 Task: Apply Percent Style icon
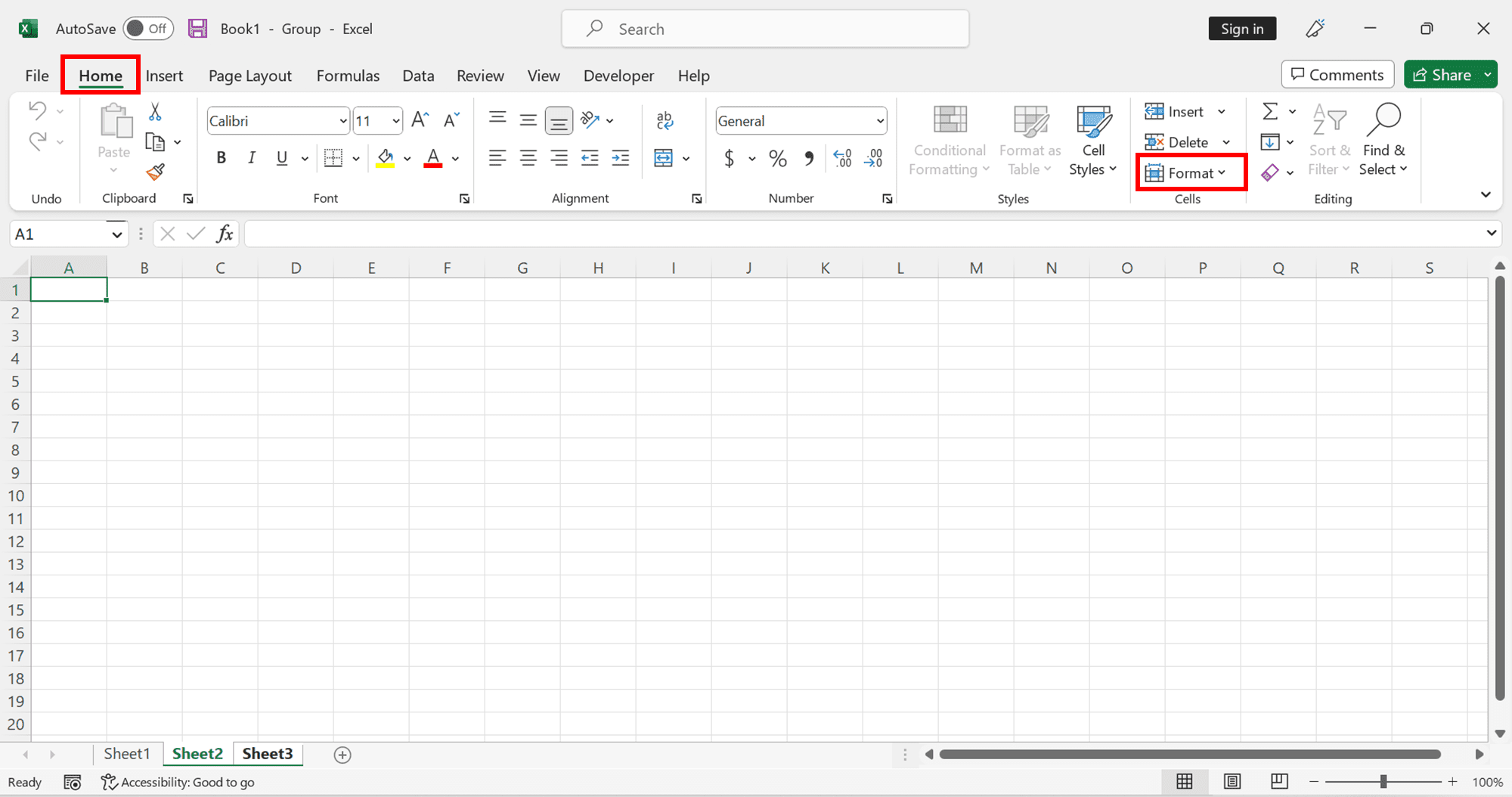coord(778,157)
